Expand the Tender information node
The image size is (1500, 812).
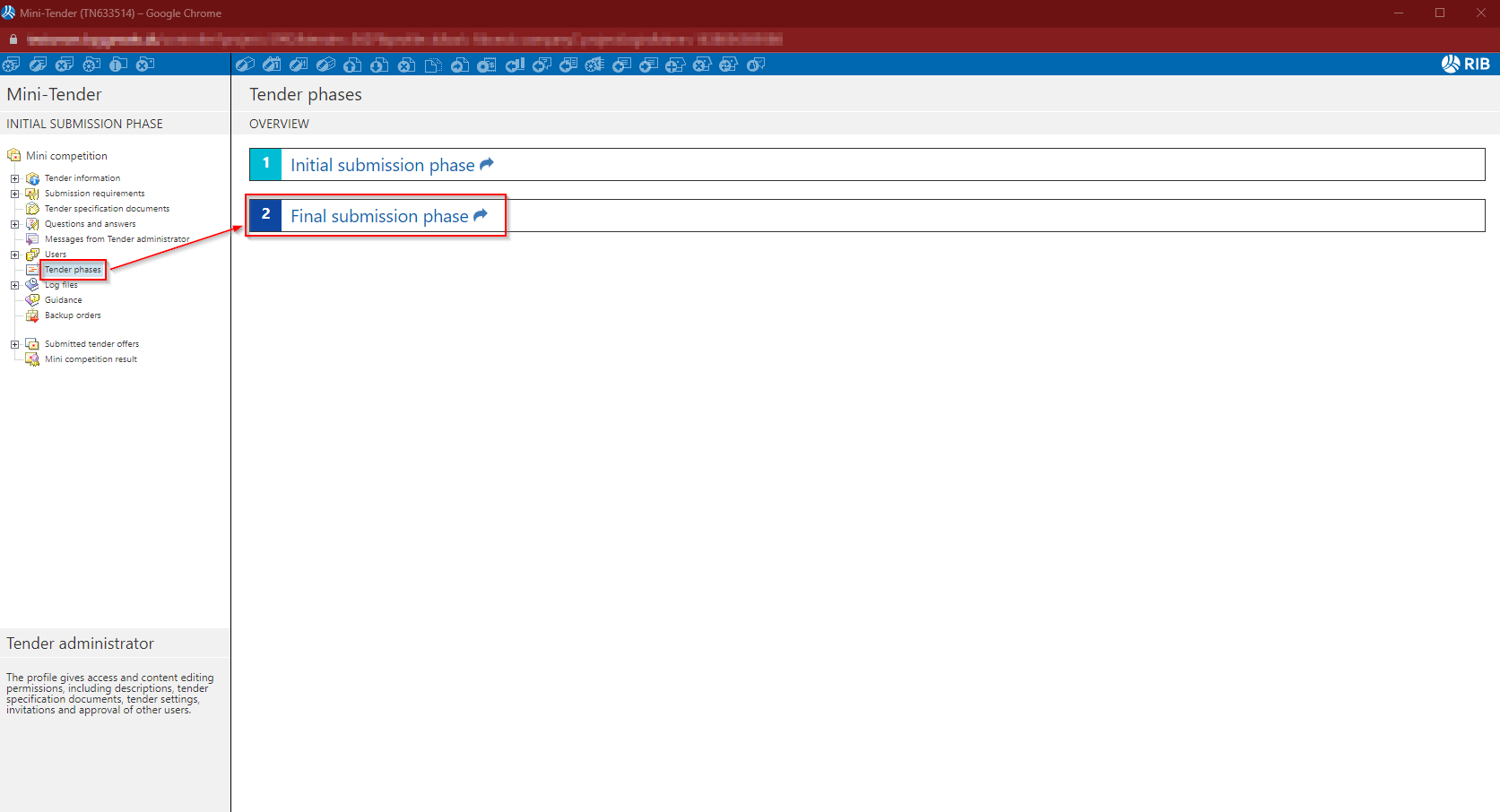pos(14,178)
